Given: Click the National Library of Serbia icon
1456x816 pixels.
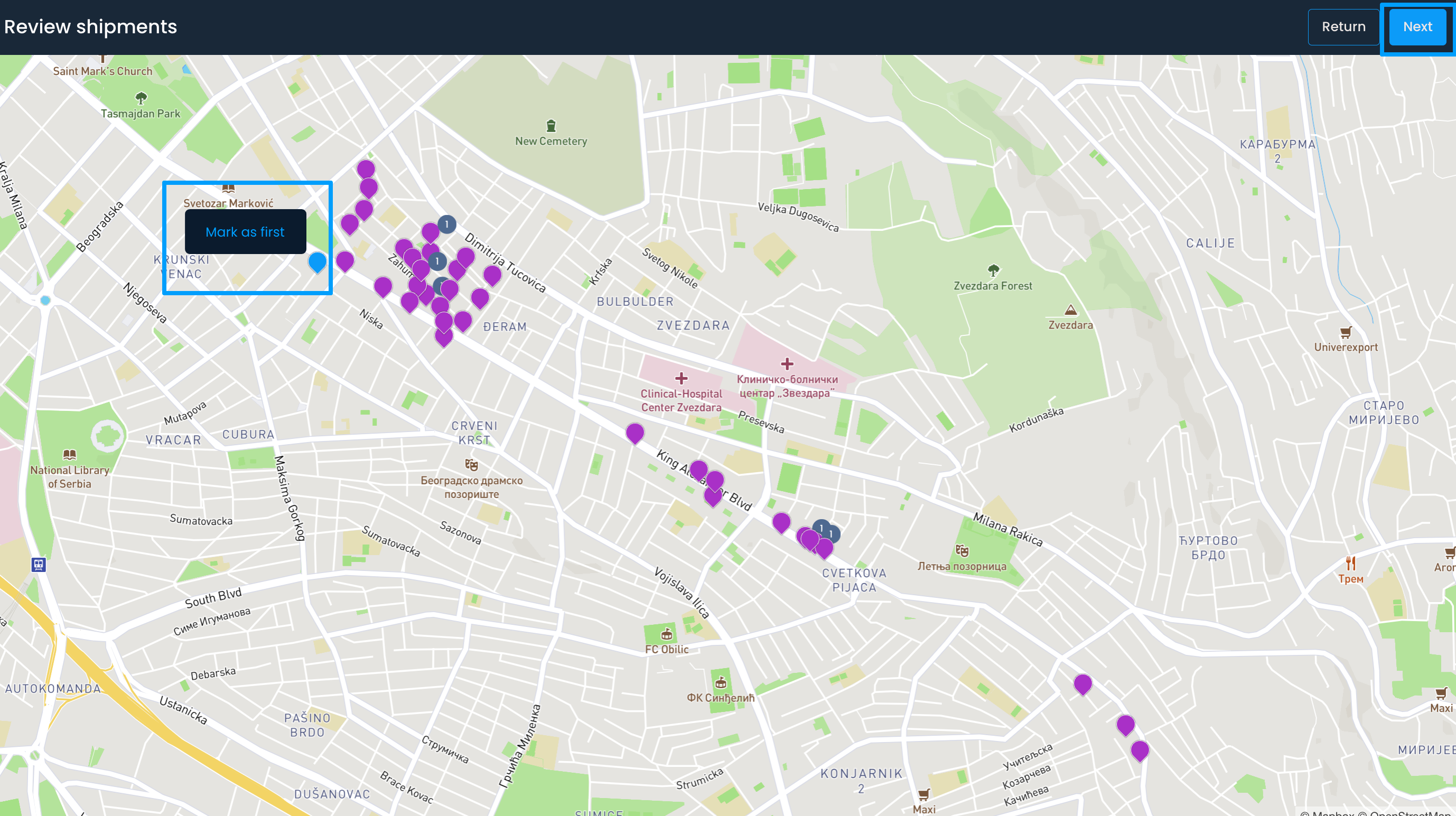Looking at the screenshot, I should click(70, 454).
